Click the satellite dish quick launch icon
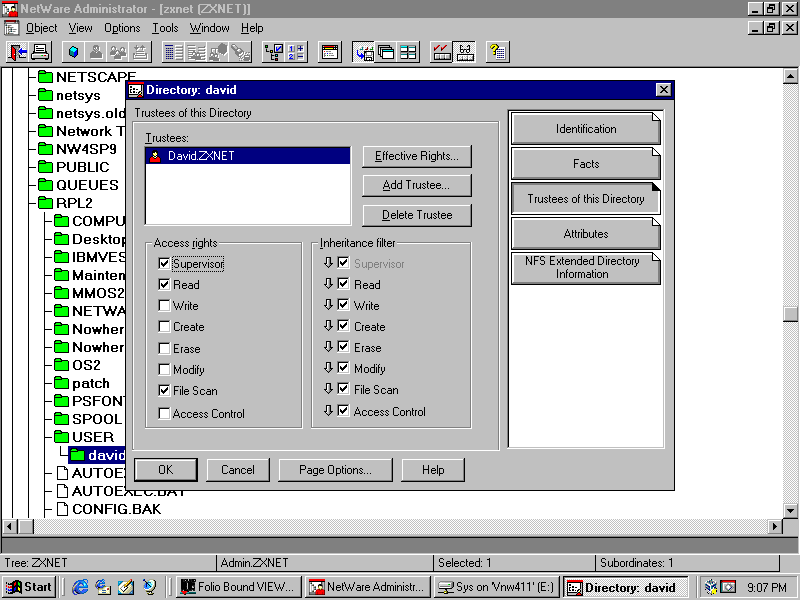Image resolution: width=800 pixels, height=600 pixels. click(149, 587)
